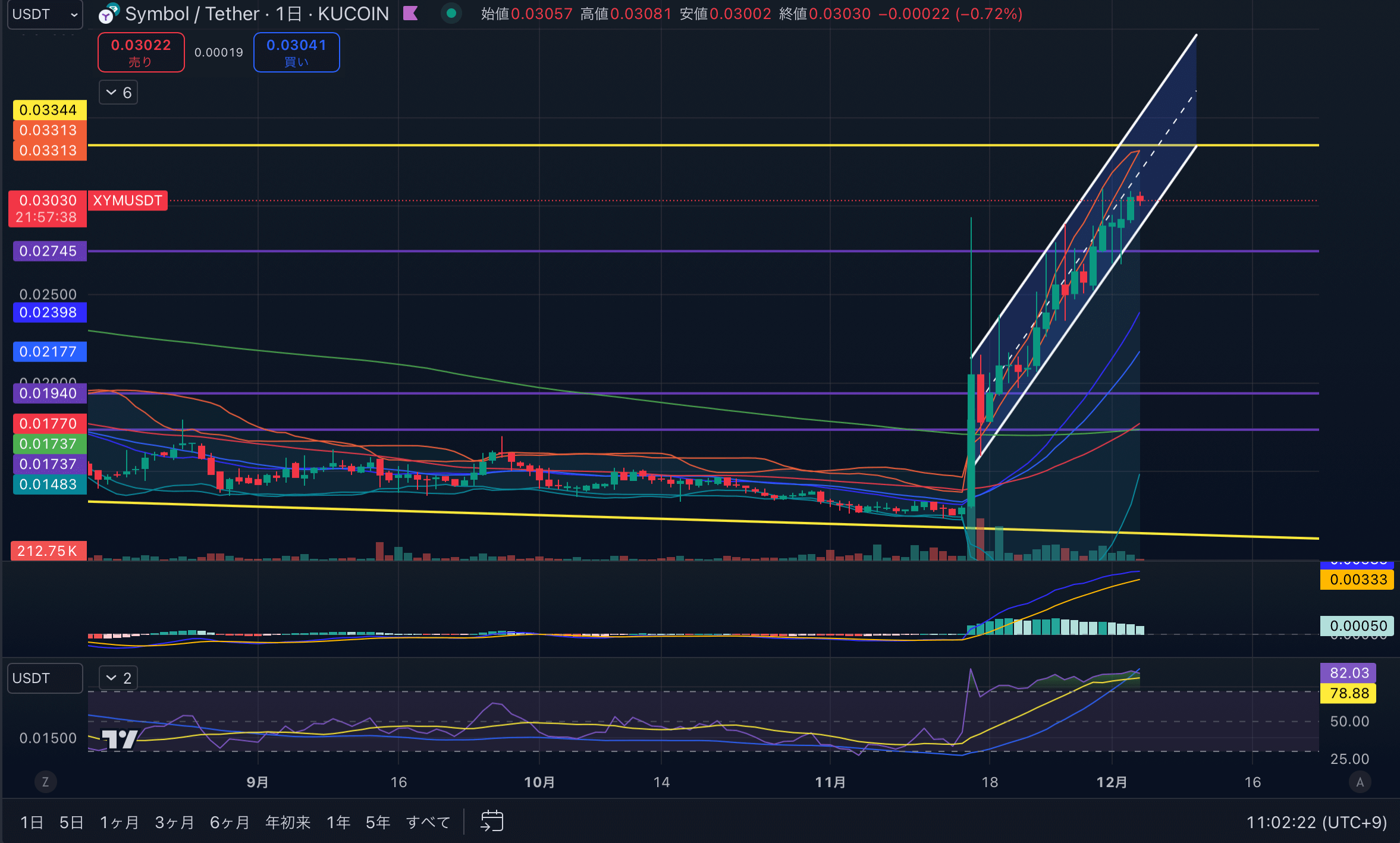Select the 6ヶ月 time range
Viewport: 1400px width, 843px height.
click(230, 822)
